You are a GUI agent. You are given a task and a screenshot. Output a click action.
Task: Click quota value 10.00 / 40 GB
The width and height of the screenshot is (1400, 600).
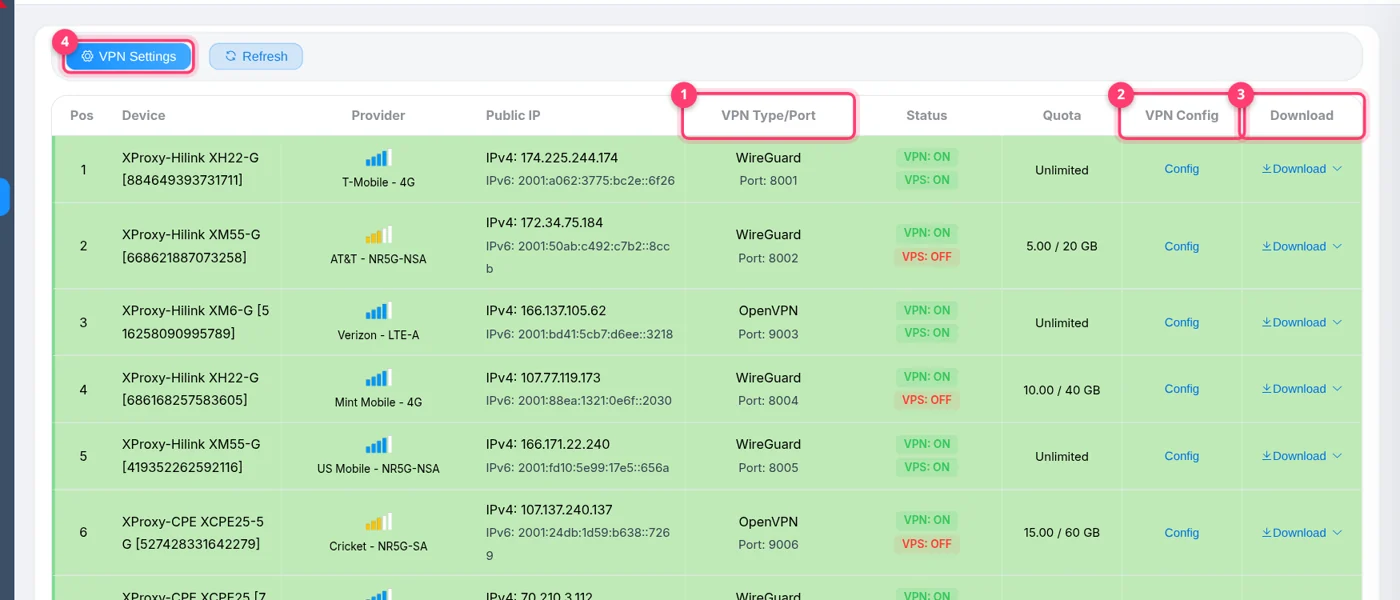[x=1062, y=390]
